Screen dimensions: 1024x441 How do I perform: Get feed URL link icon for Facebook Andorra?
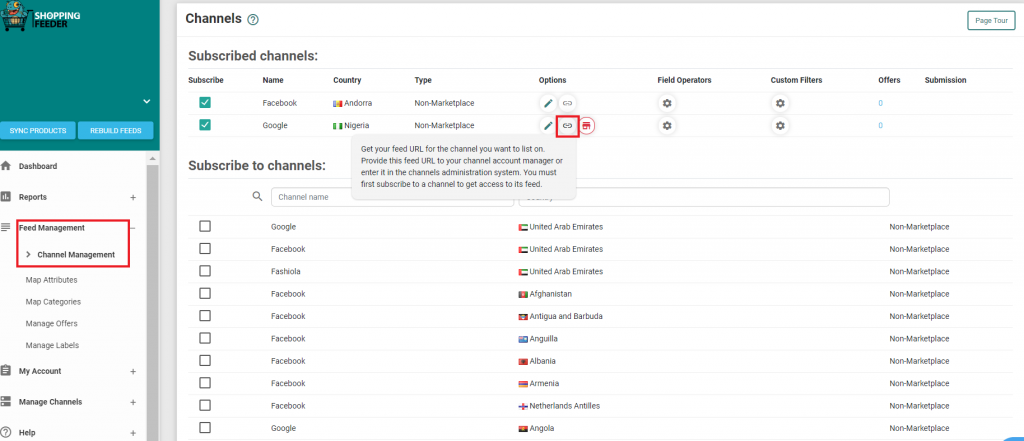click(x=568, y=103)
